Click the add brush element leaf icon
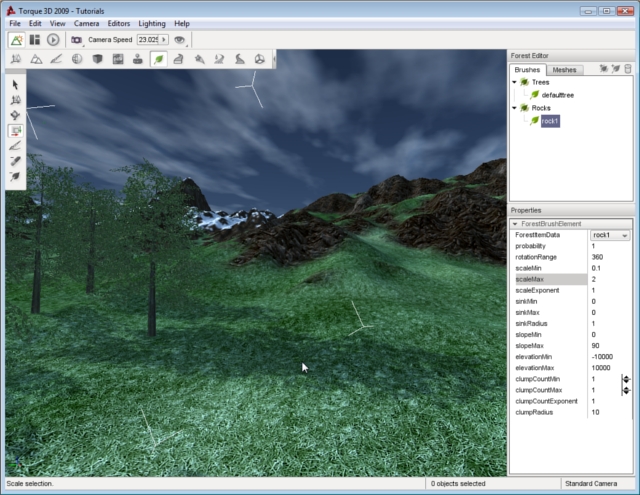The width and height of the screenshot is (640, 495). (616, 69)
